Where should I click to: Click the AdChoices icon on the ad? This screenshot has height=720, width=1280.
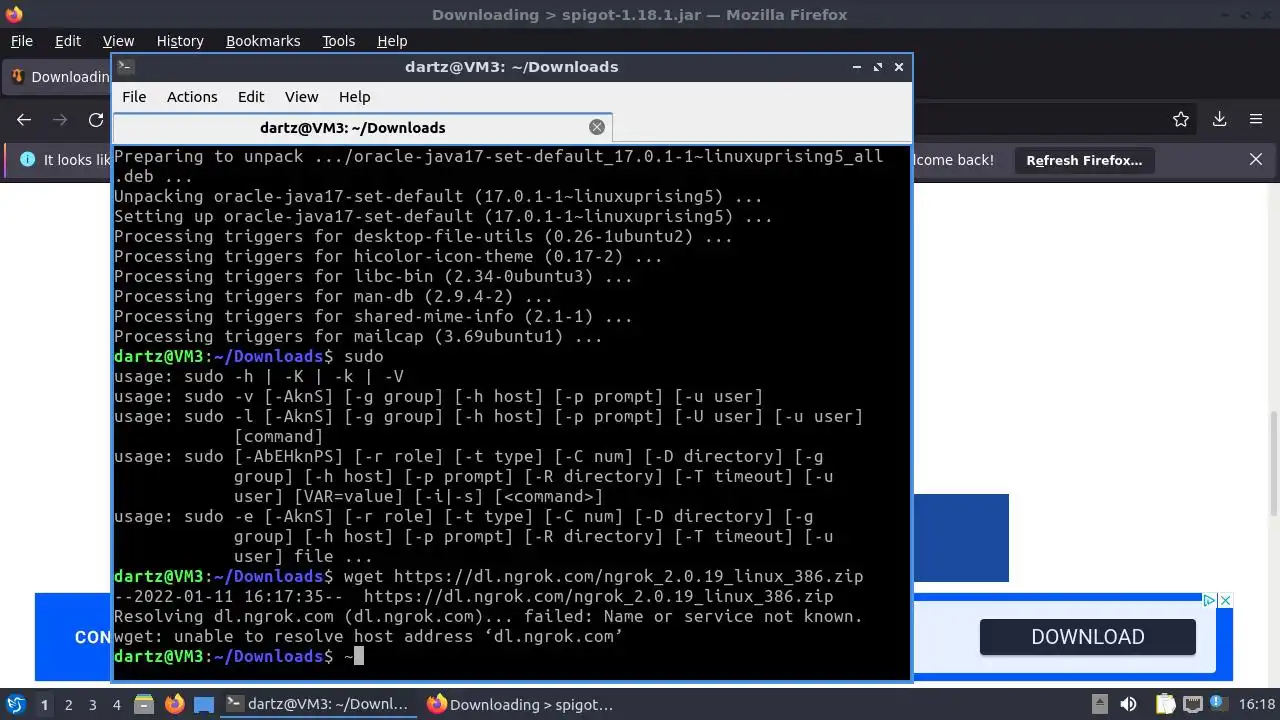(1209, 600)
